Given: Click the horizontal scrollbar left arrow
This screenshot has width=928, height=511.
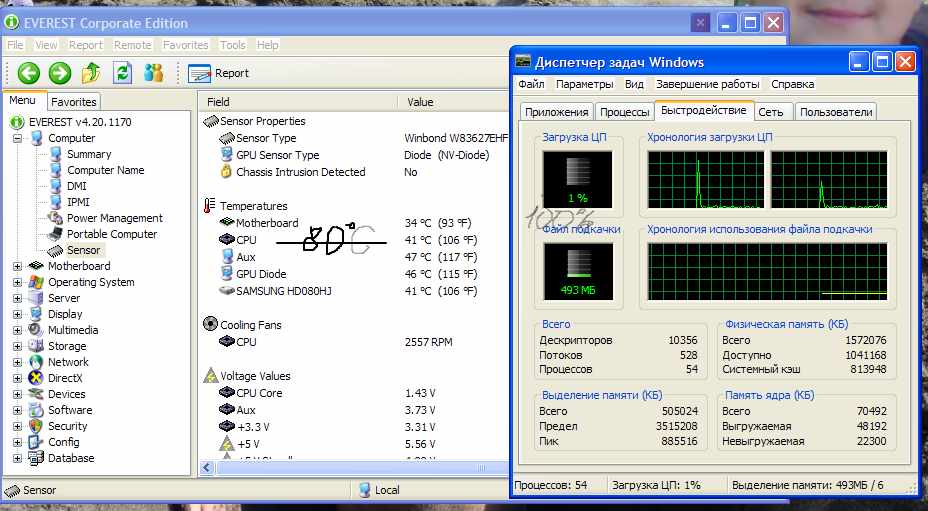Looking at the screenshot, I should pos(208,468).
